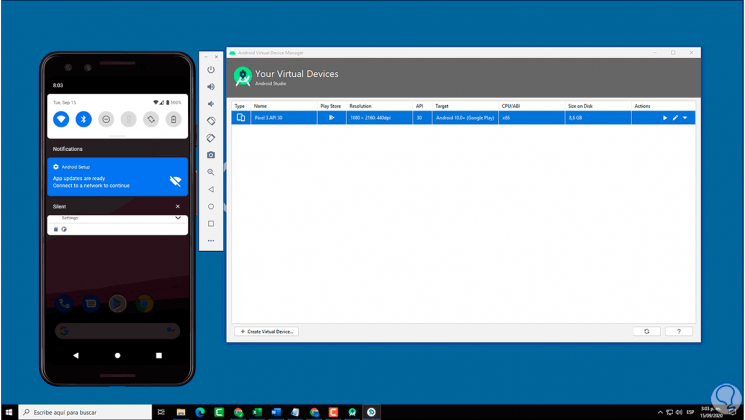Tap the phone's Back navigation button
This screenshot has height=420, width=745.
coord(76,355)
